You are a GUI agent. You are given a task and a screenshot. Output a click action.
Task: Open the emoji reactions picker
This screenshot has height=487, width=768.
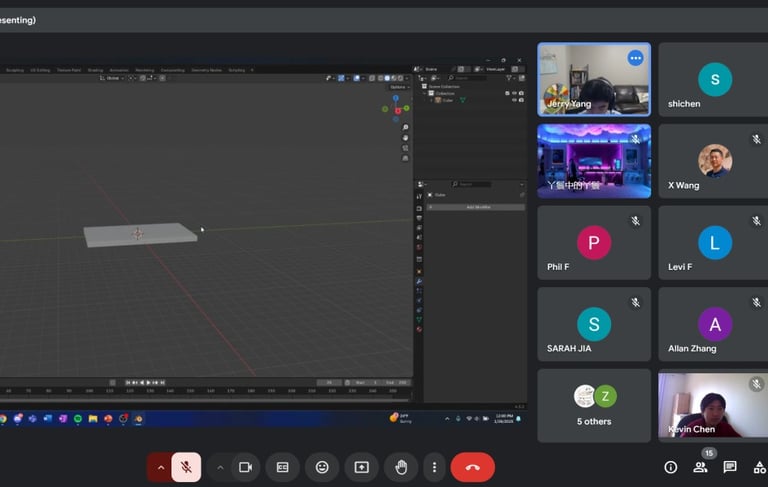click(322, 467)
